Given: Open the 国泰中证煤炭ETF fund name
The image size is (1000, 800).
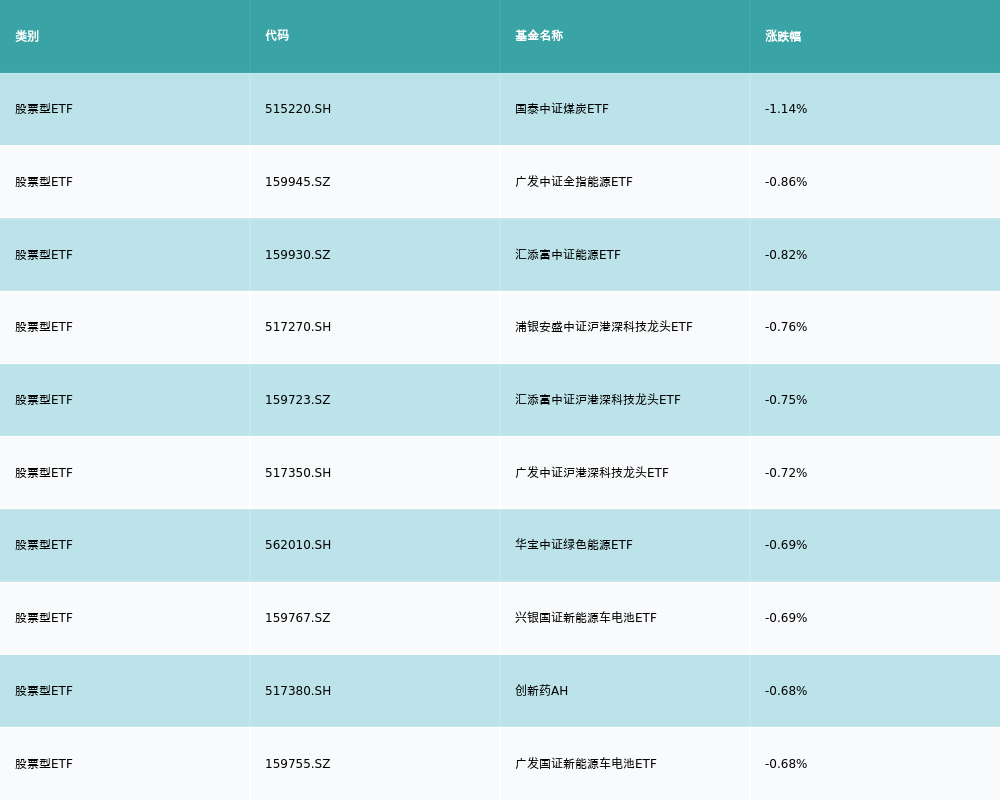Looking at the screenshot, I should [x=562, y=109].
